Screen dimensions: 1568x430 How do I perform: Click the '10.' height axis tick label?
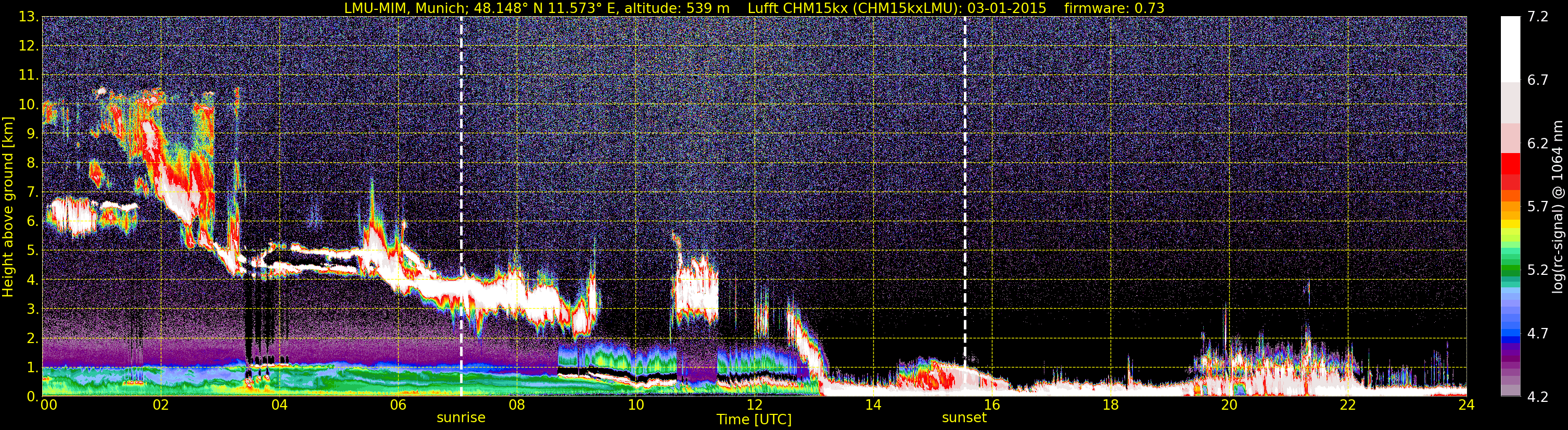point(29,105)
